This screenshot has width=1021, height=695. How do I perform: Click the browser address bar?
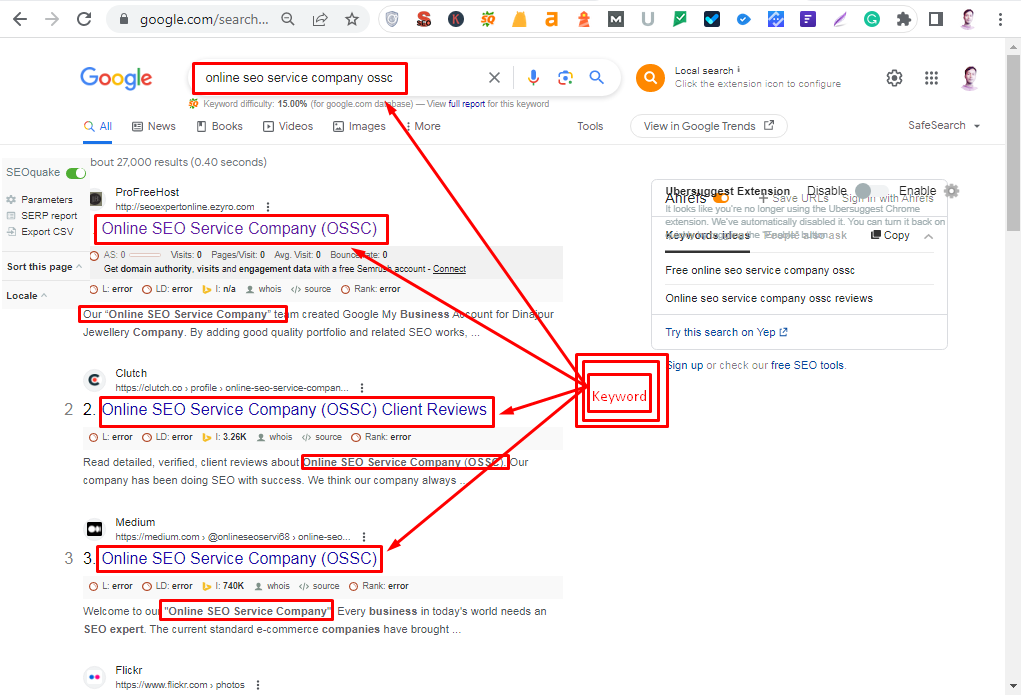coord(204,20)
